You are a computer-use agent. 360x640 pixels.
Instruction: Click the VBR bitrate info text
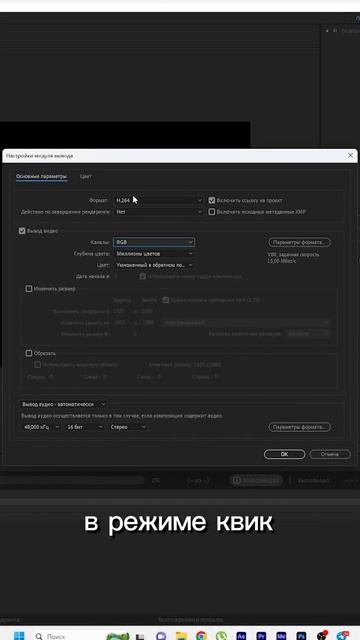tap(293, 258)
